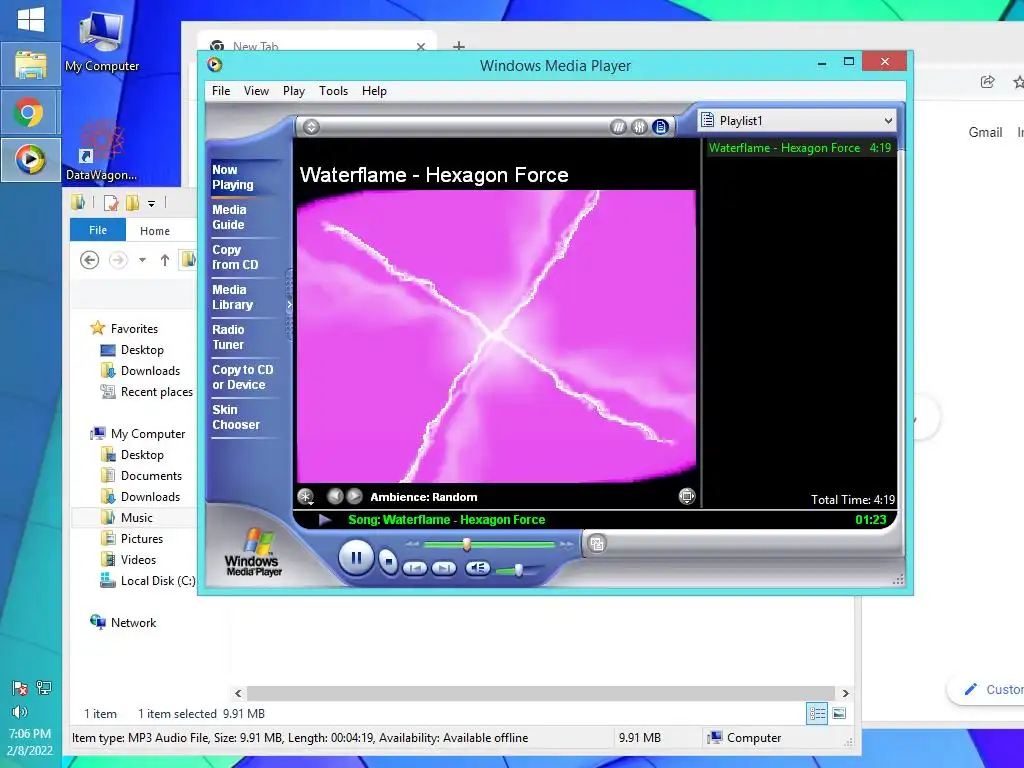Click the network tray icon

44,688
